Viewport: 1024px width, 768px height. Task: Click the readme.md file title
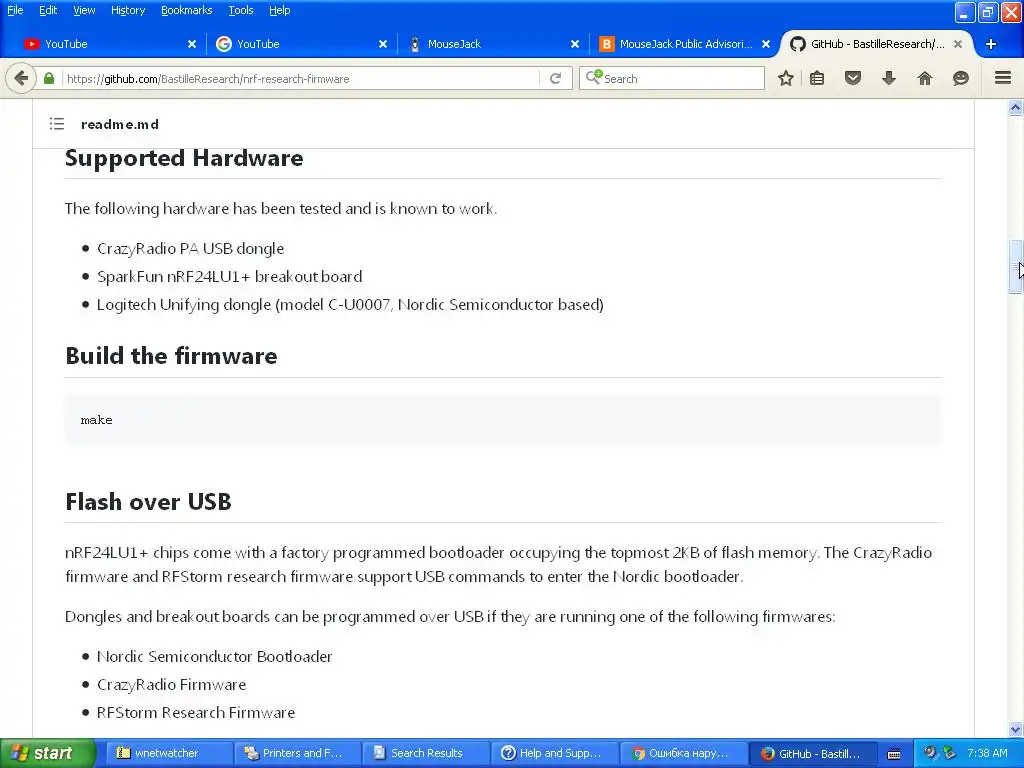click(120, 124)
